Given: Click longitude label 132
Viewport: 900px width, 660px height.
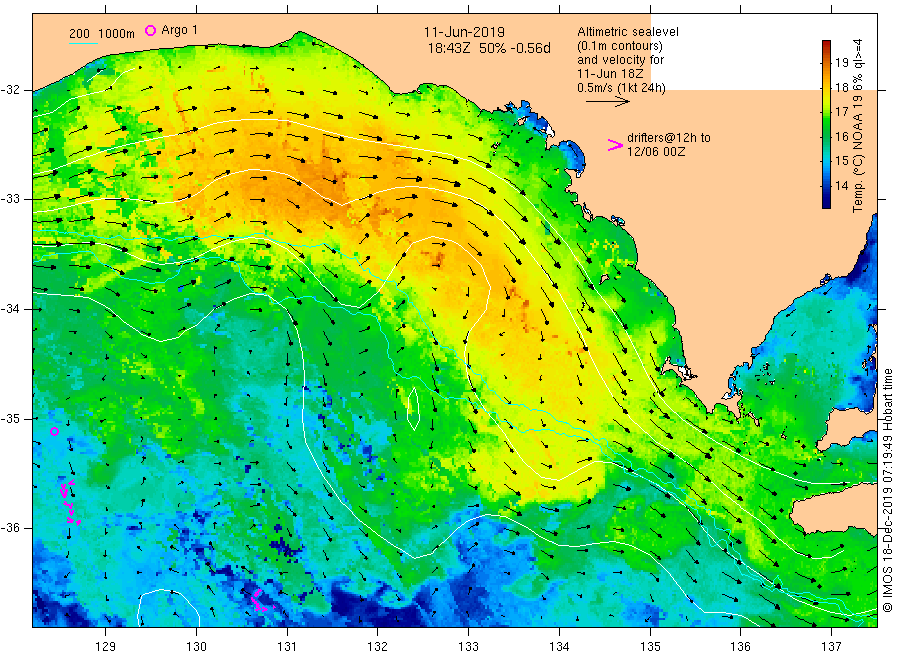Looking at the screenshot, I should [378, 647].
